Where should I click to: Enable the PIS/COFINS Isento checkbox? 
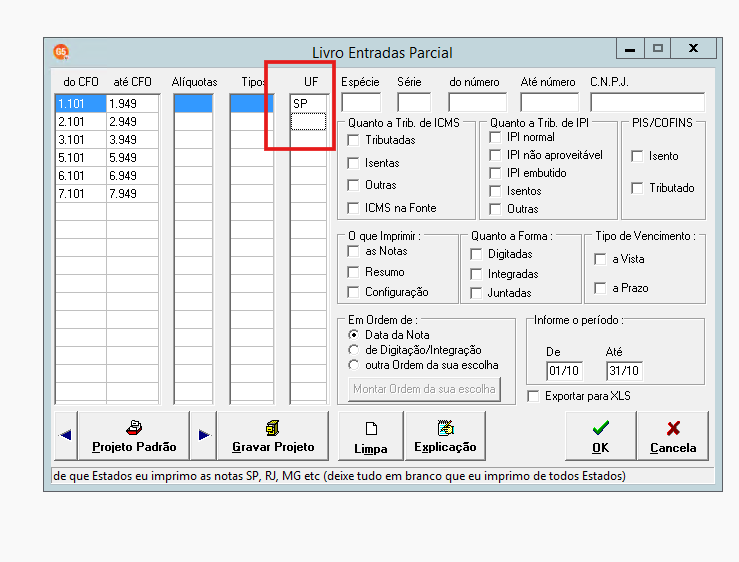coord(637,156)
